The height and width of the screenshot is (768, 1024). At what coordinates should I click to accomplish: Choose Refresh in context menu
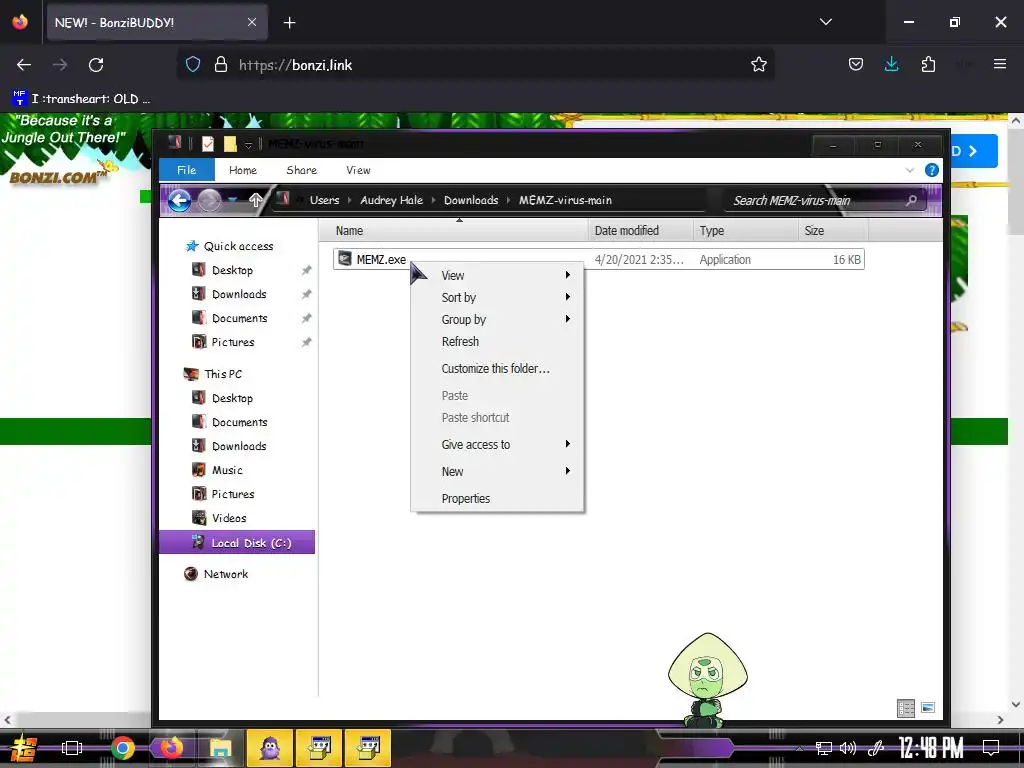coord(497,342)
